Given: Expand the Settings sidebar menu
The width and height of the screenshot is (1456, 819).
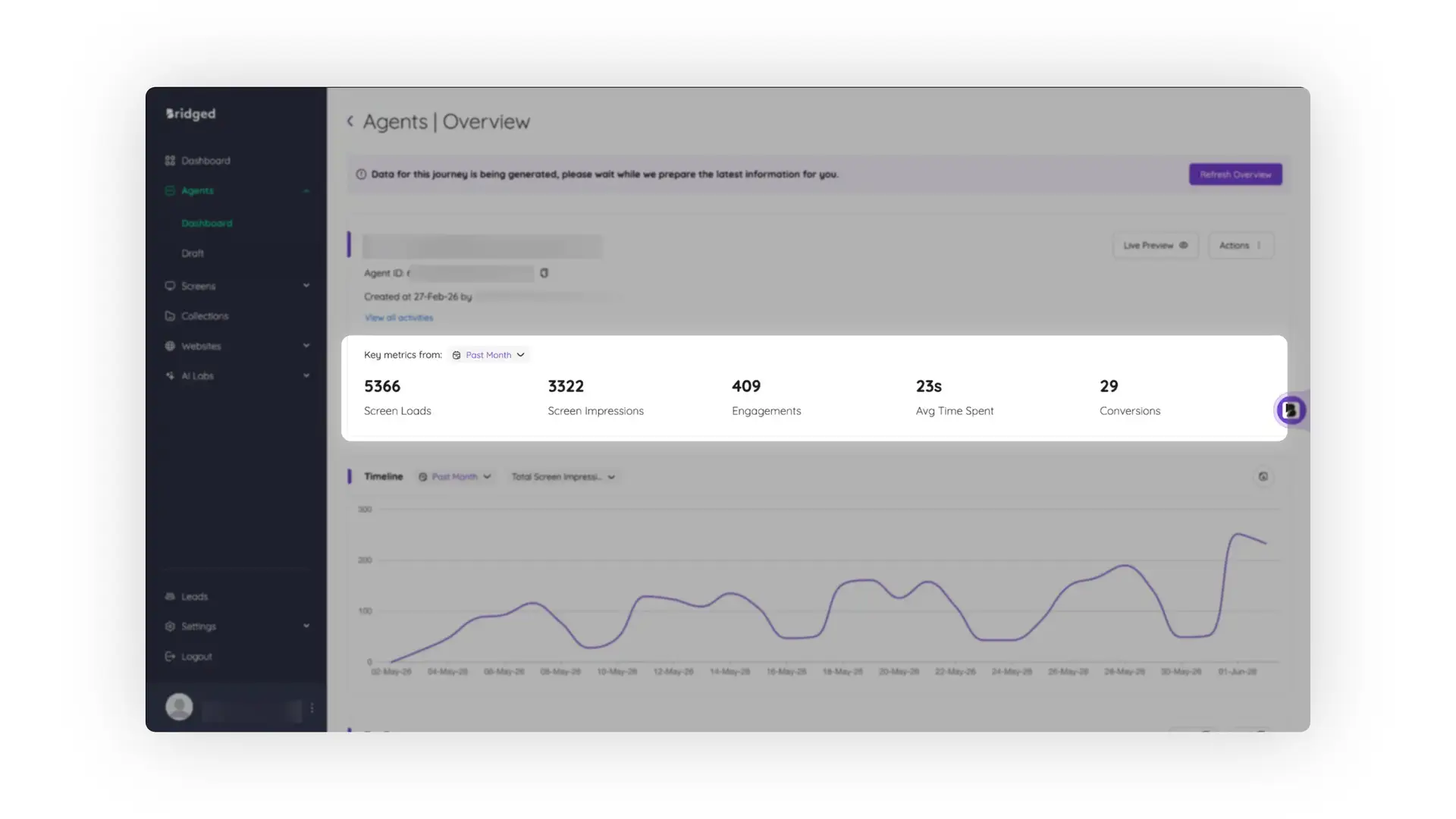Looking at the screenshot, I should [306, 626].
